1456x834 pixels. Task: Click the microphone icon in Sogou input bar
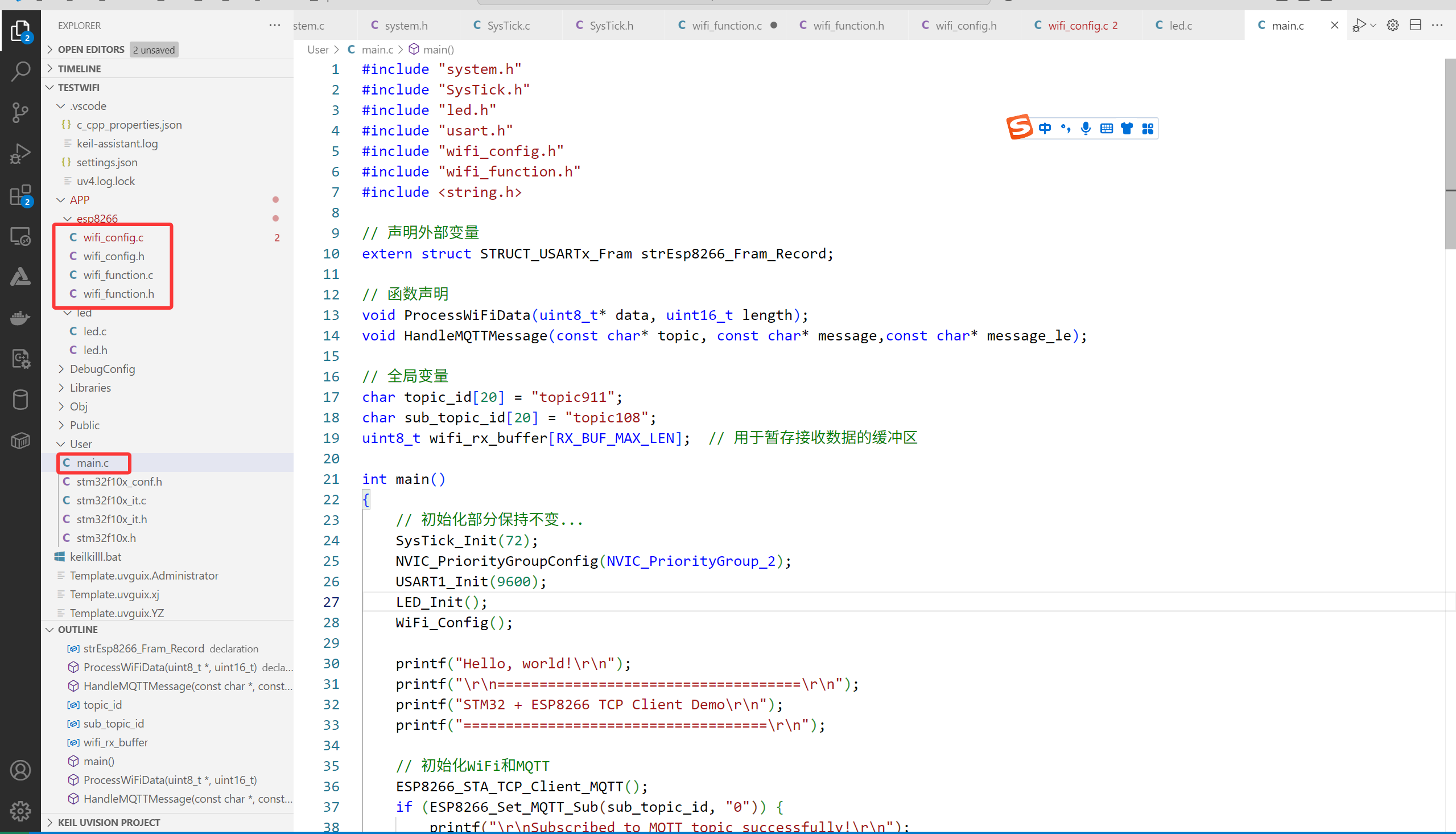(x=1086, y=128)
